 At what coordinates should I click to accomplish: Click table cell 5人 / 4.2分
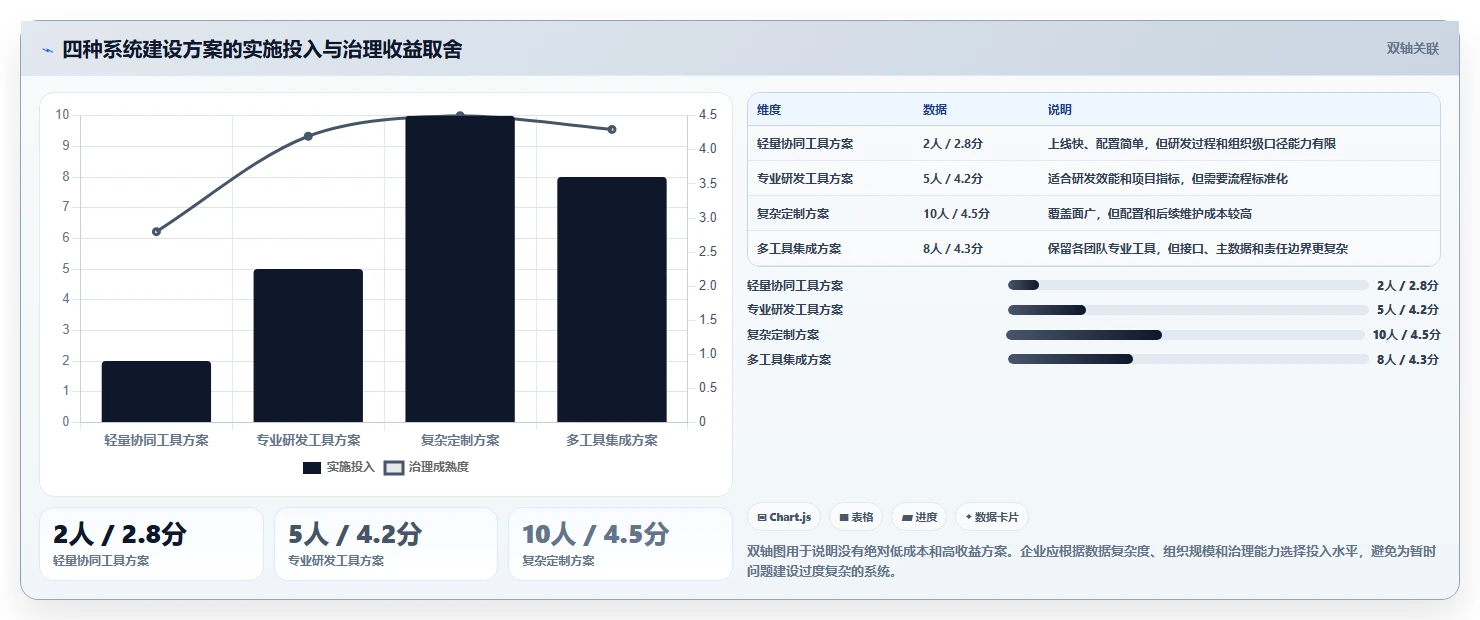tap(953, 178)
